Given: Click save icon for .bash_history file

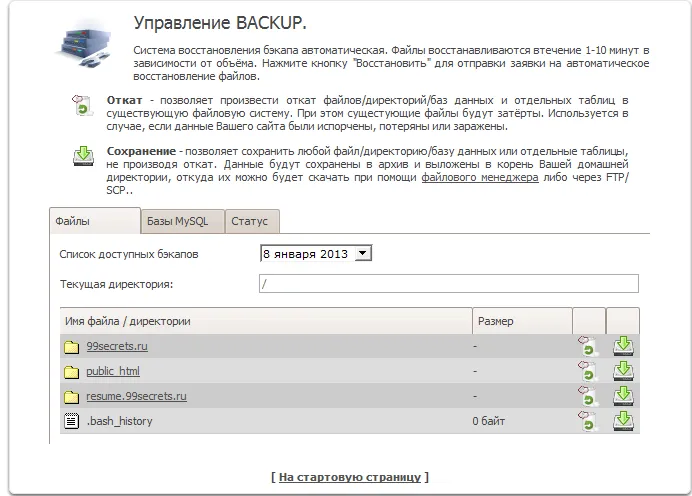Looking at the screenshot, I should pos(624,421).
